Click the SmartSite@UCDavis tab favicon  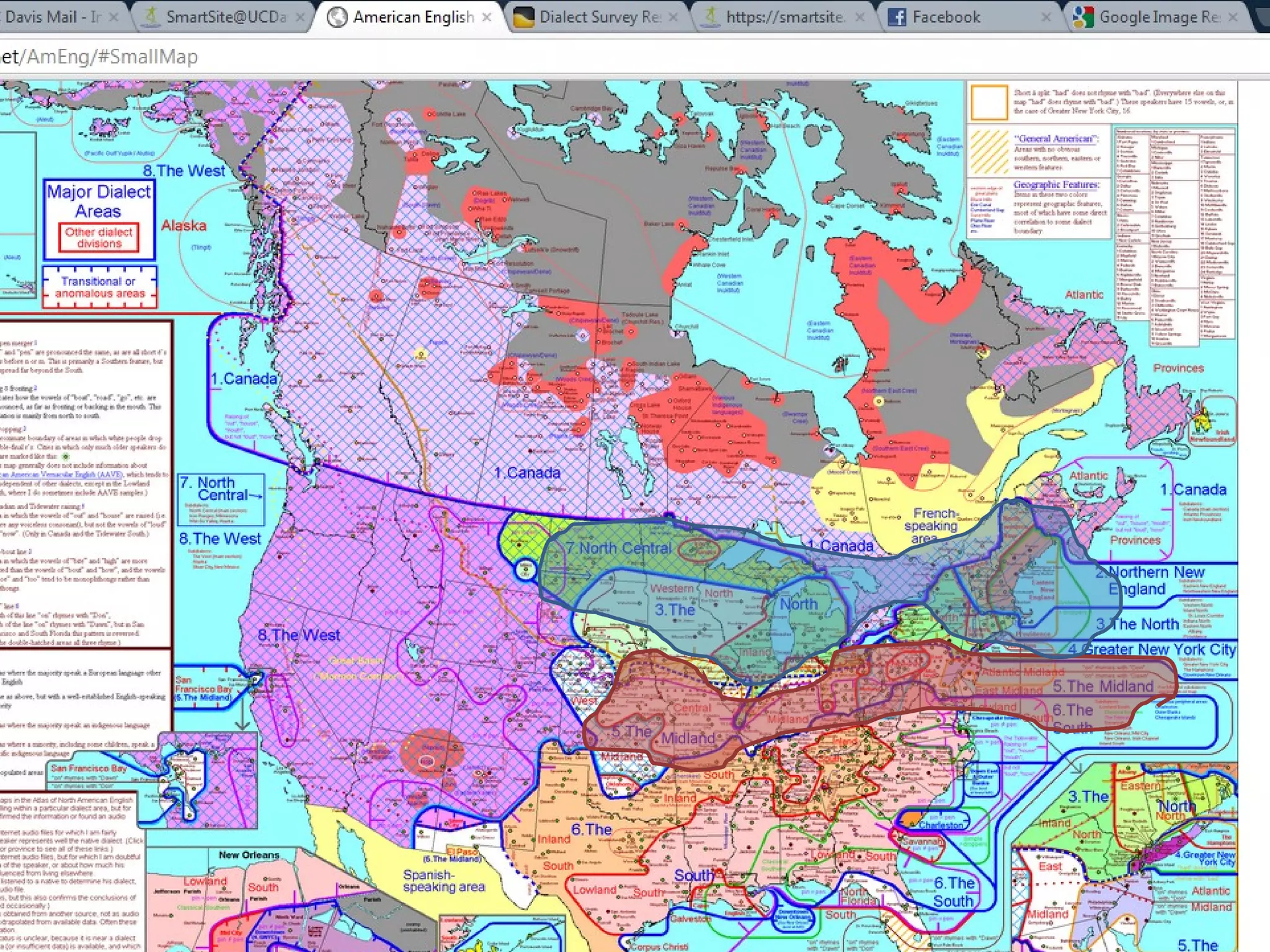(151, 17)
